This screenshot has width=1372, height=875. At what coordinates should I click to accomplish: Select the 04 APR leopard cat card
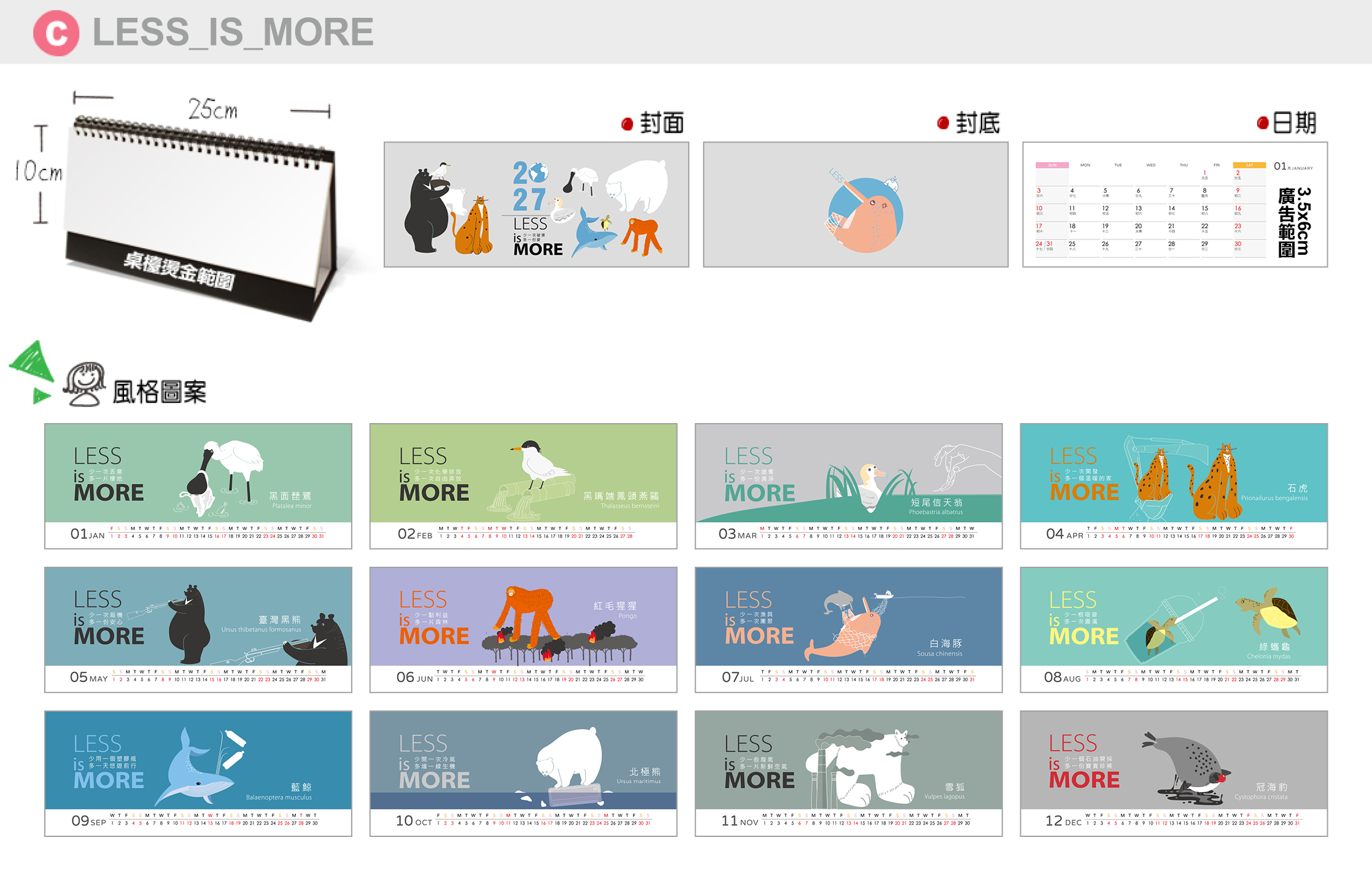pyautogui.click(x=1174, y=486)
